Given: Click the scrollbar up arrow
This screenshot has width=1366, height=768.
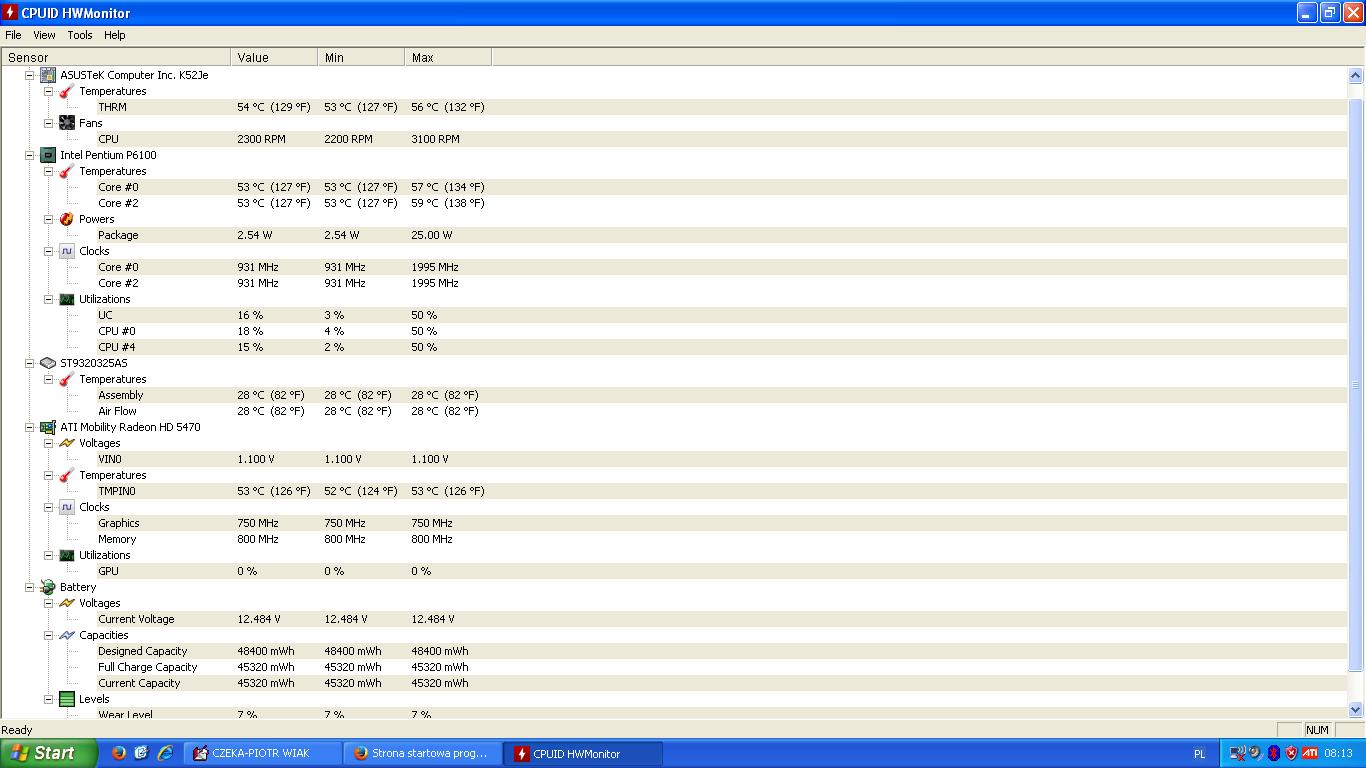Looking at the screenshot, I should click(1356, 75).
